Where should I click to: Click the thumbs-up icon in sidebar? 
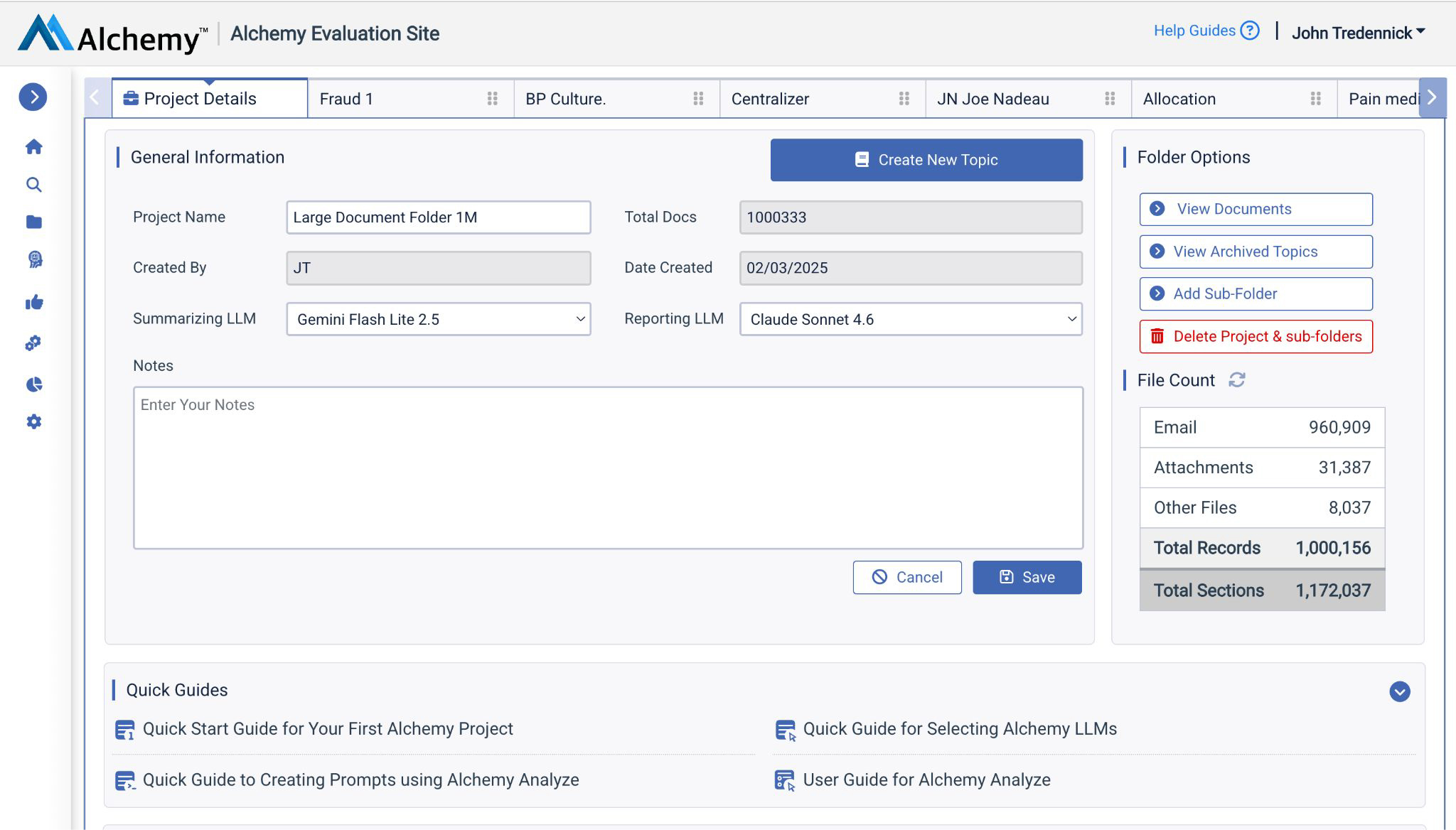click(x=34, y=303)
